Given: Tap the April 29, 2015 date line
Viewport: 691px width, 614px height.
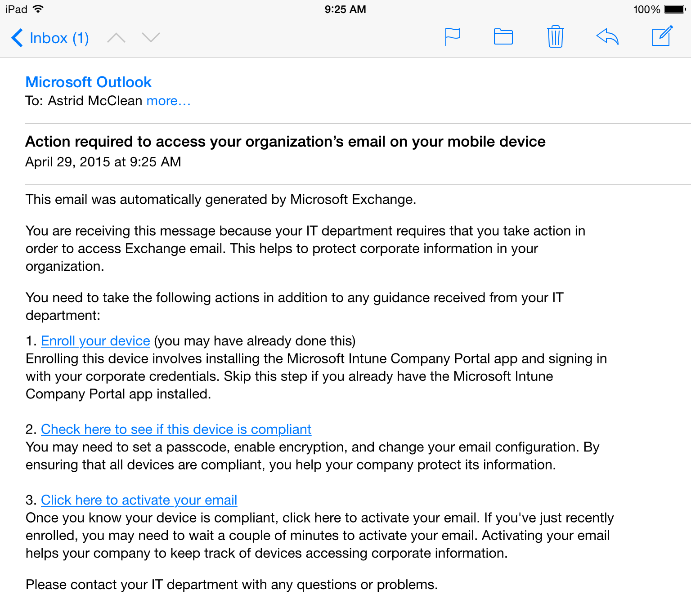Looking at the screenshot, I should click(x=103, y=161).
